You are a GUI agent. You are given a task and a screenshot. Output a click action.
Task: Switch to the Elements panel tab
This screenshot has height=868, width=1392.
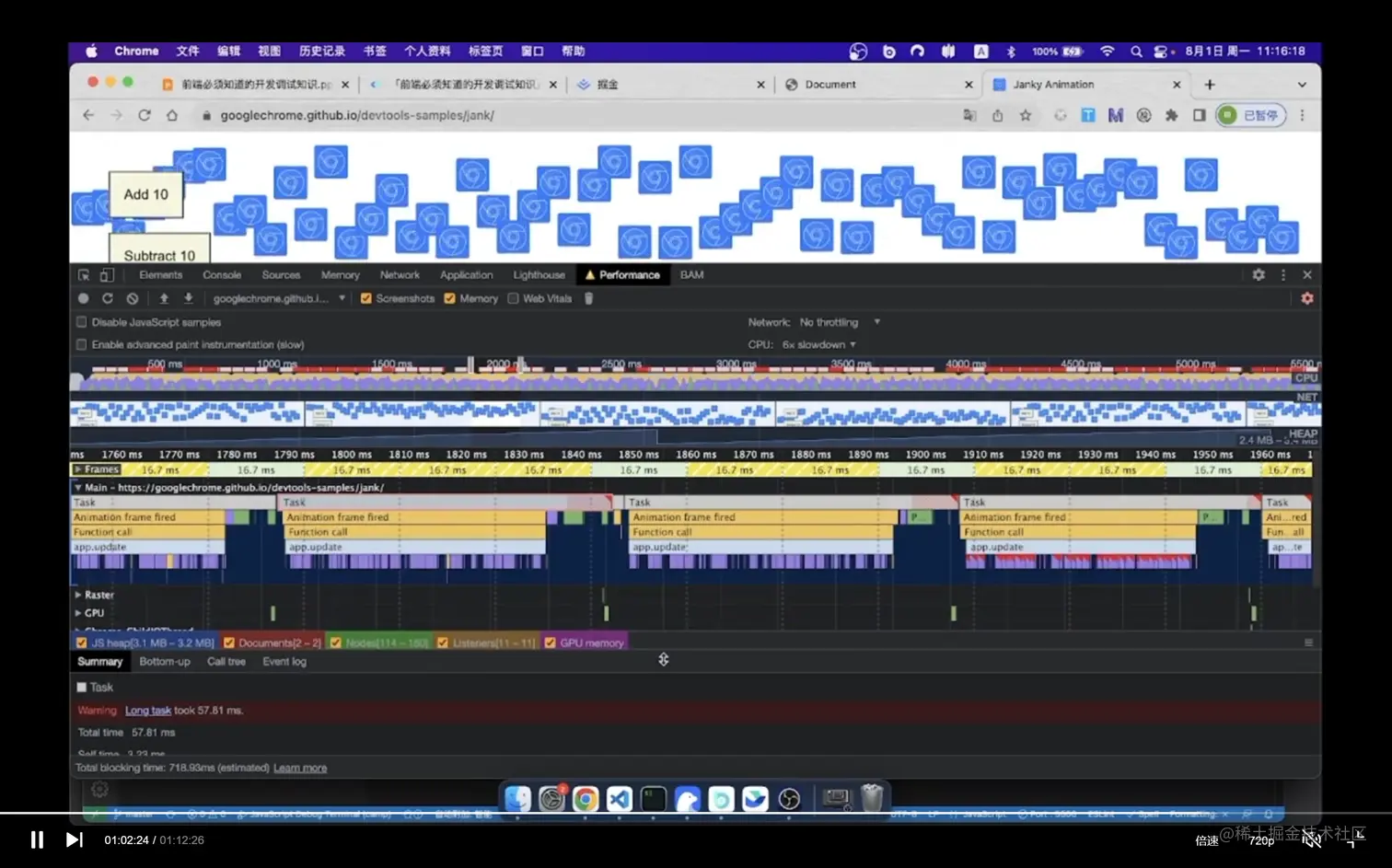point(160,274)
